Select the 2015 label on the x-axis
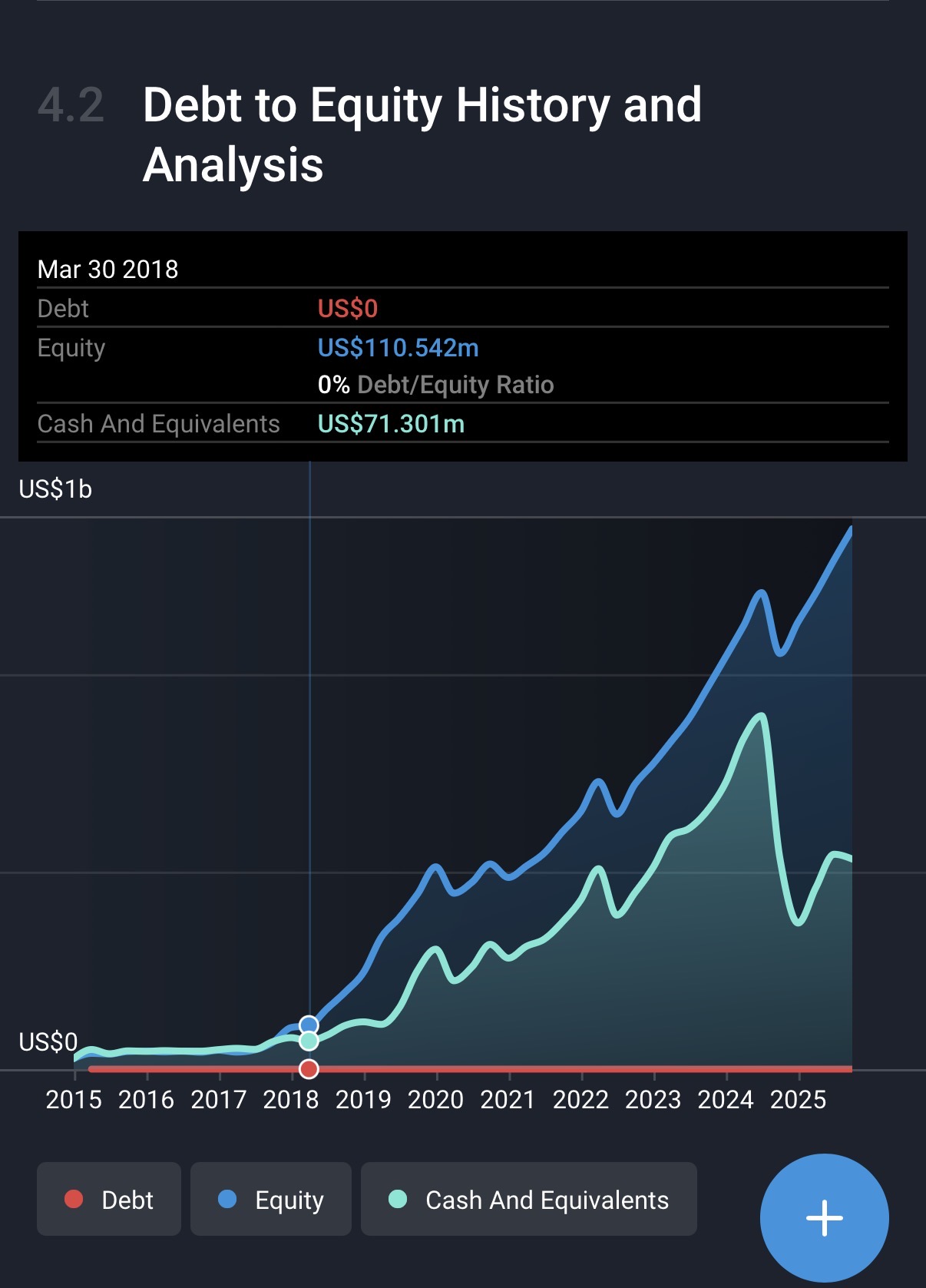 [x=74, y=1100]
